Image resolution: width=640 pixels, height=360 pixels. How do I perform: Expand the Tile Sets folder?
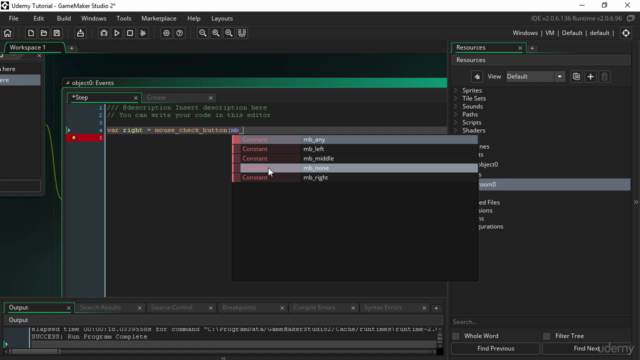tap(456, 98)
